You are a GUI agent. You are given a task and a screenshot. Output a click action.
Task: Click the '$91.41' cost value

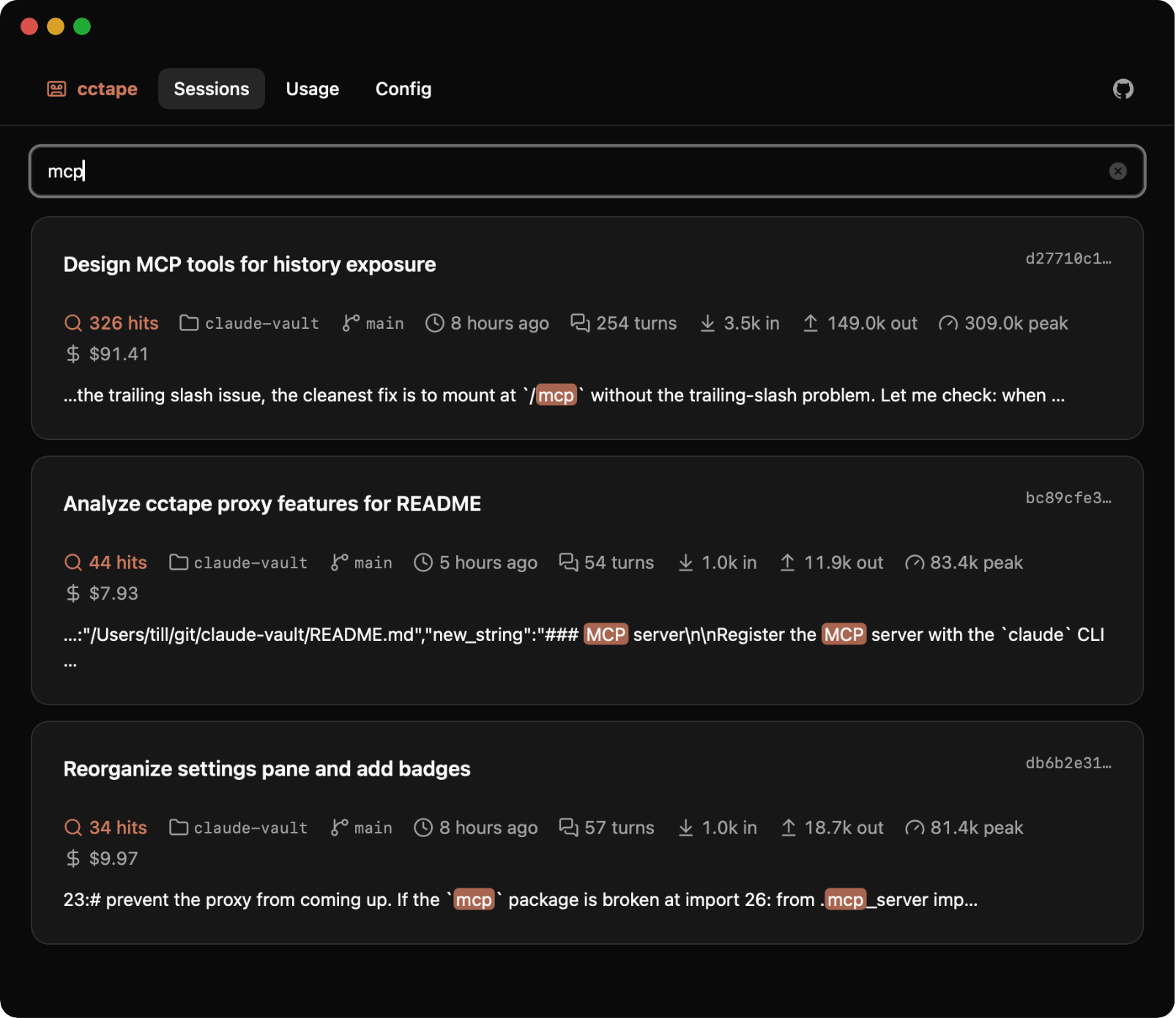pyautogui.click(x=119, y=354)
